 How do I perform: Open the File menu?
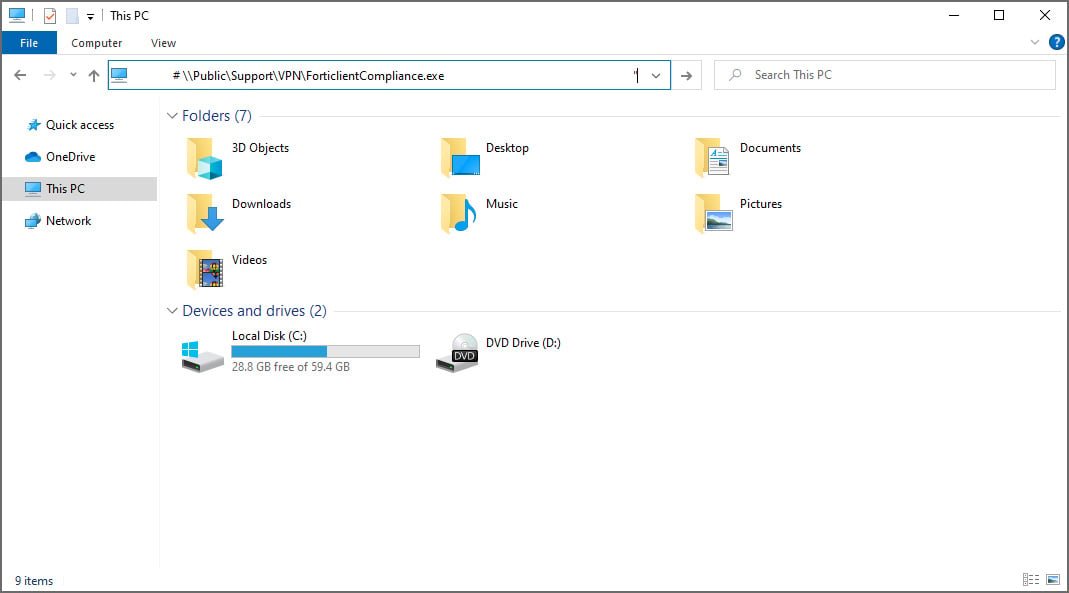(29, 43)
